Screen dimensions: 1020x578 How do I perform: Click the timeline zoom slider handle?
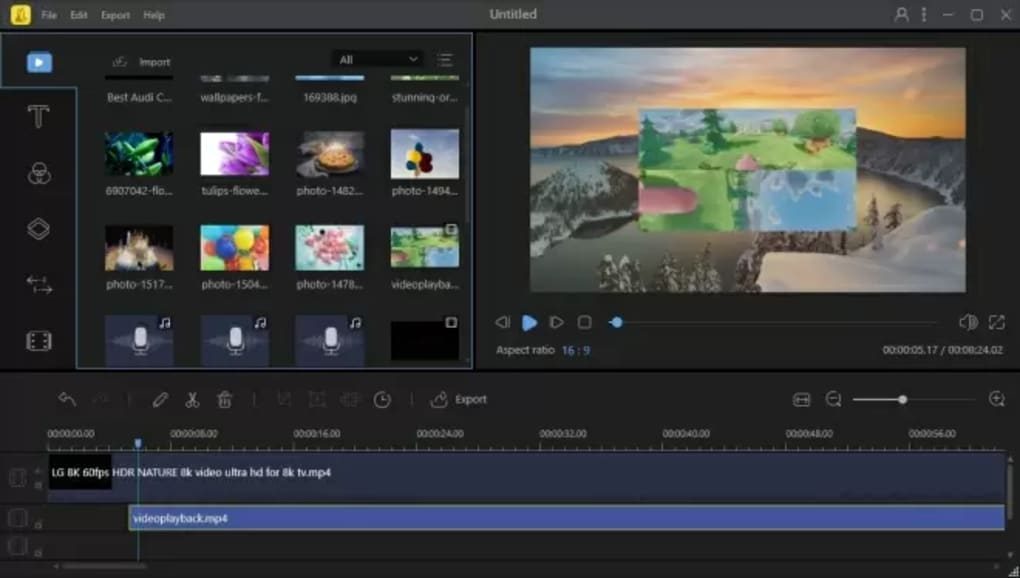click(902, 400)
